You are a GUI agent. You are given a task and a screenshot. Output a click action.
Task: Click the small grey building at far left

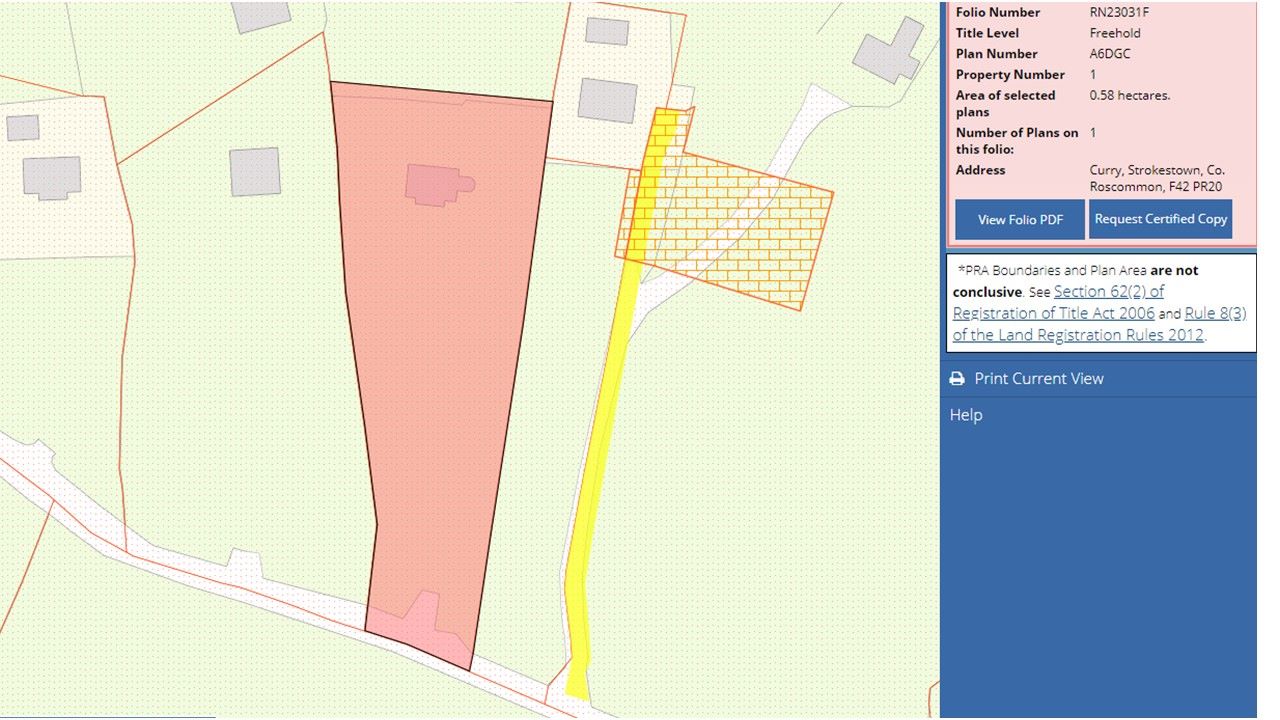[22, 127]
